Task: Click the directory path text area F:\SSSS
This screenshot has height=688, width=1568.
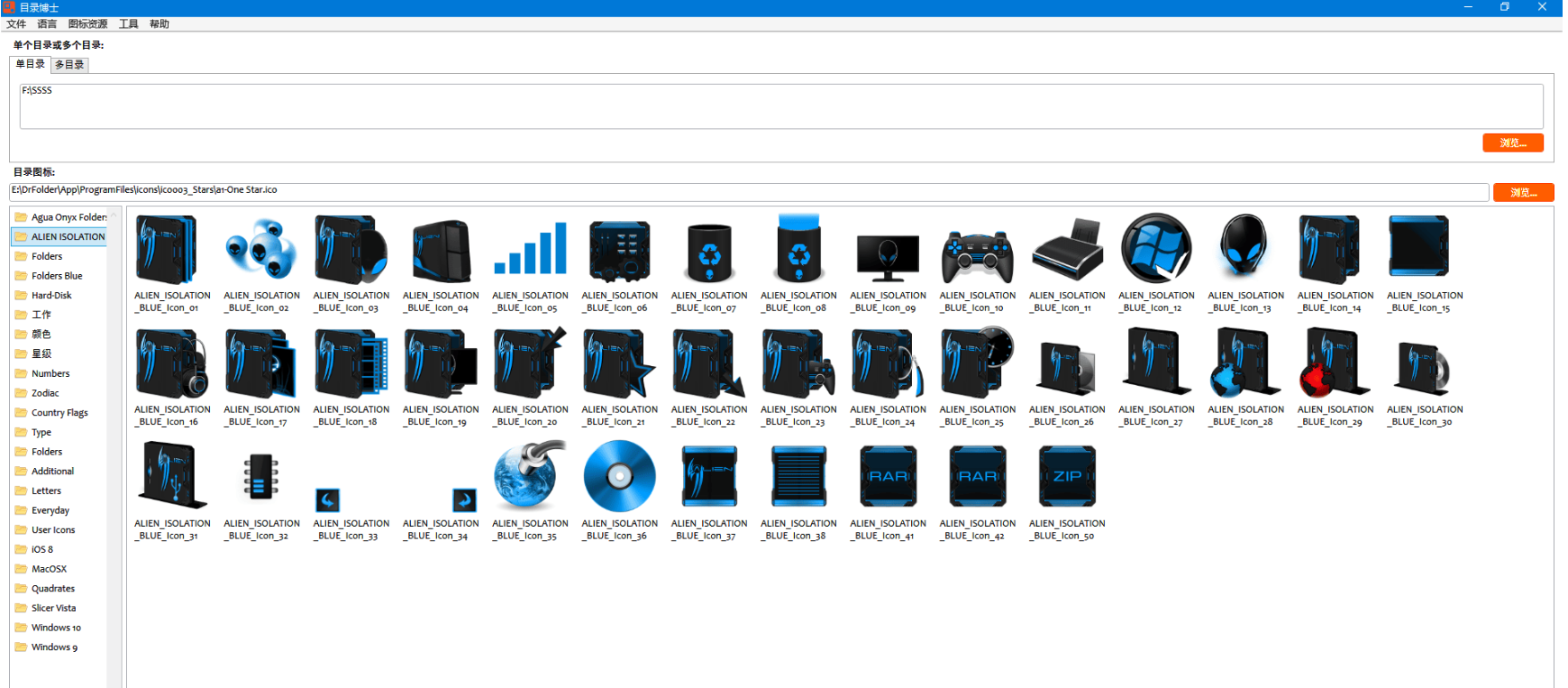Action: pyautogui.click(x=781, y=106)
